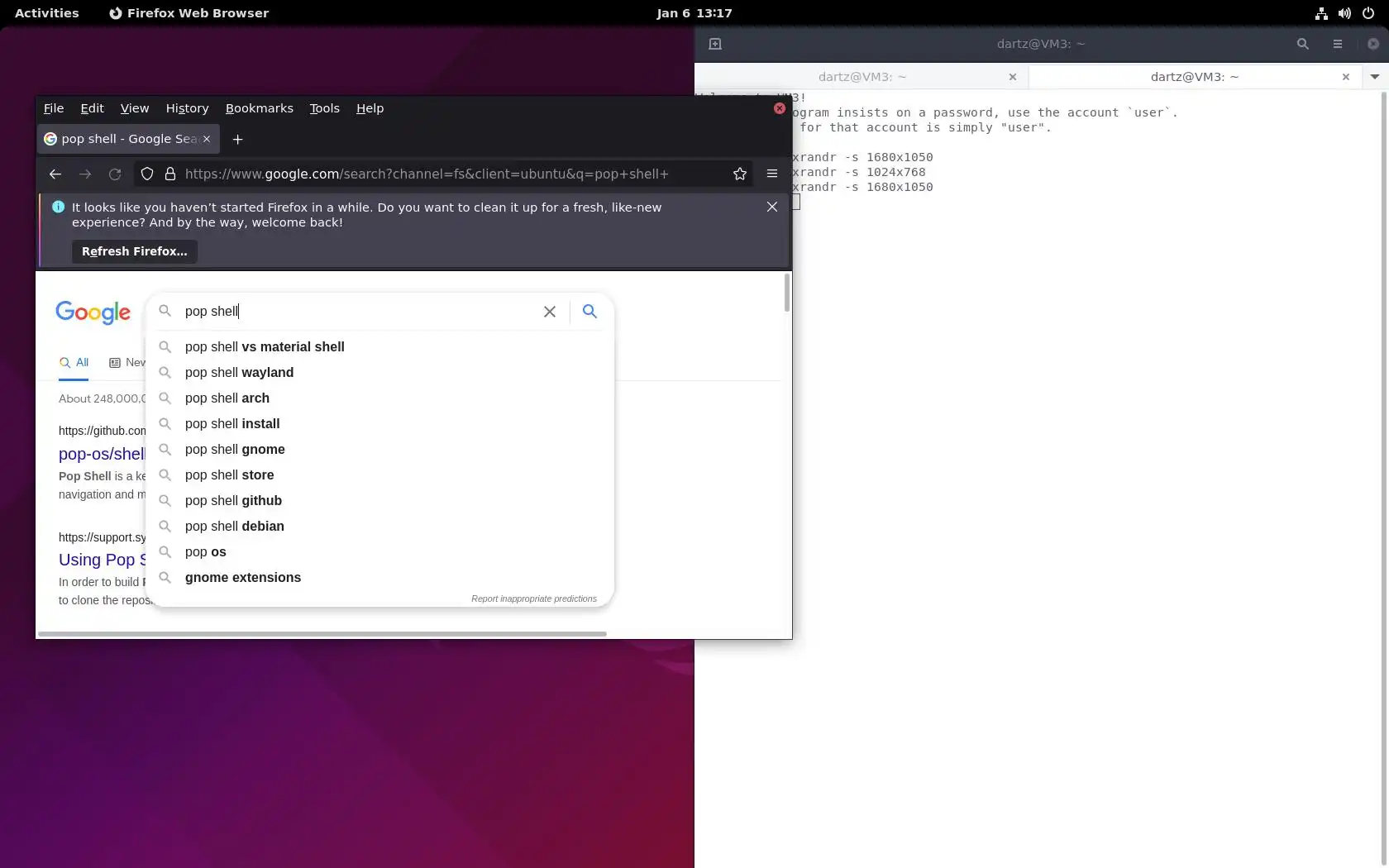This screenshot has height=868, width=1389.
Task: Dismiss the Refresh Firefox notification bar
Action: tap(772, 207)
